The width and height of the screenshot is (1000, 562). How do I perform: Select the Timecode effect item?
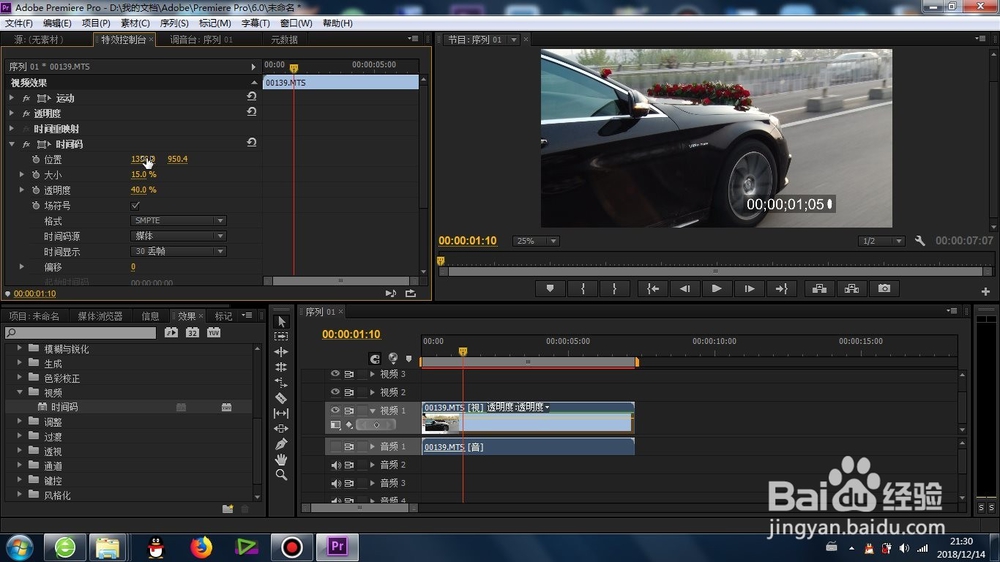pos(64,407)
